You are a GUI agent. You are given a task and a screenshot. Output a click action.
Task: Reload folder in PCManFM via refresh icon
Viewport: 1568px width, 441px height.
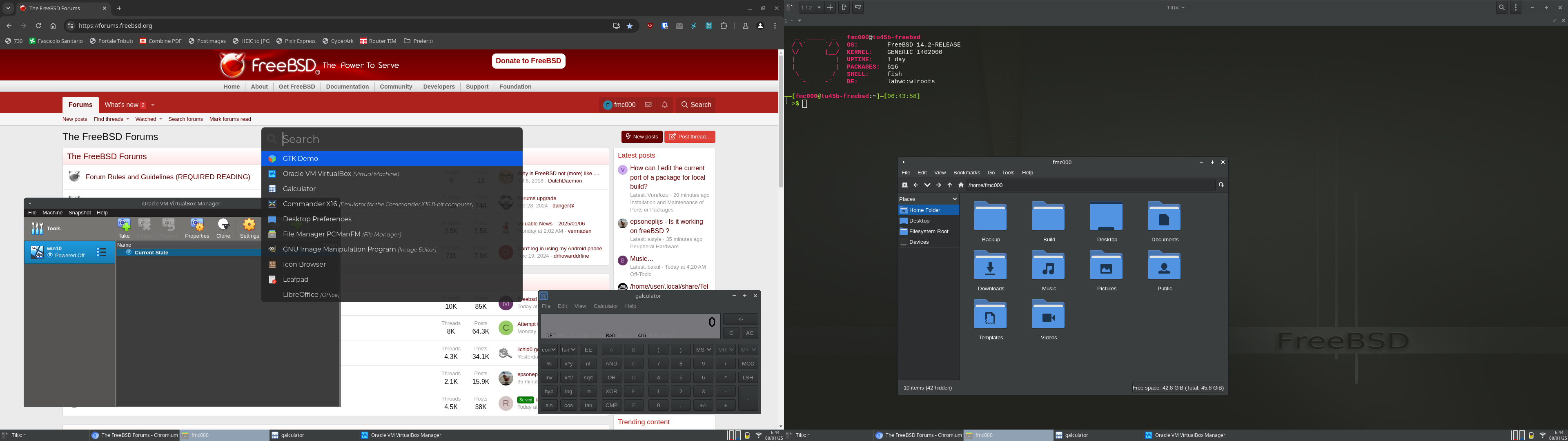click(x=1221, y=185)
